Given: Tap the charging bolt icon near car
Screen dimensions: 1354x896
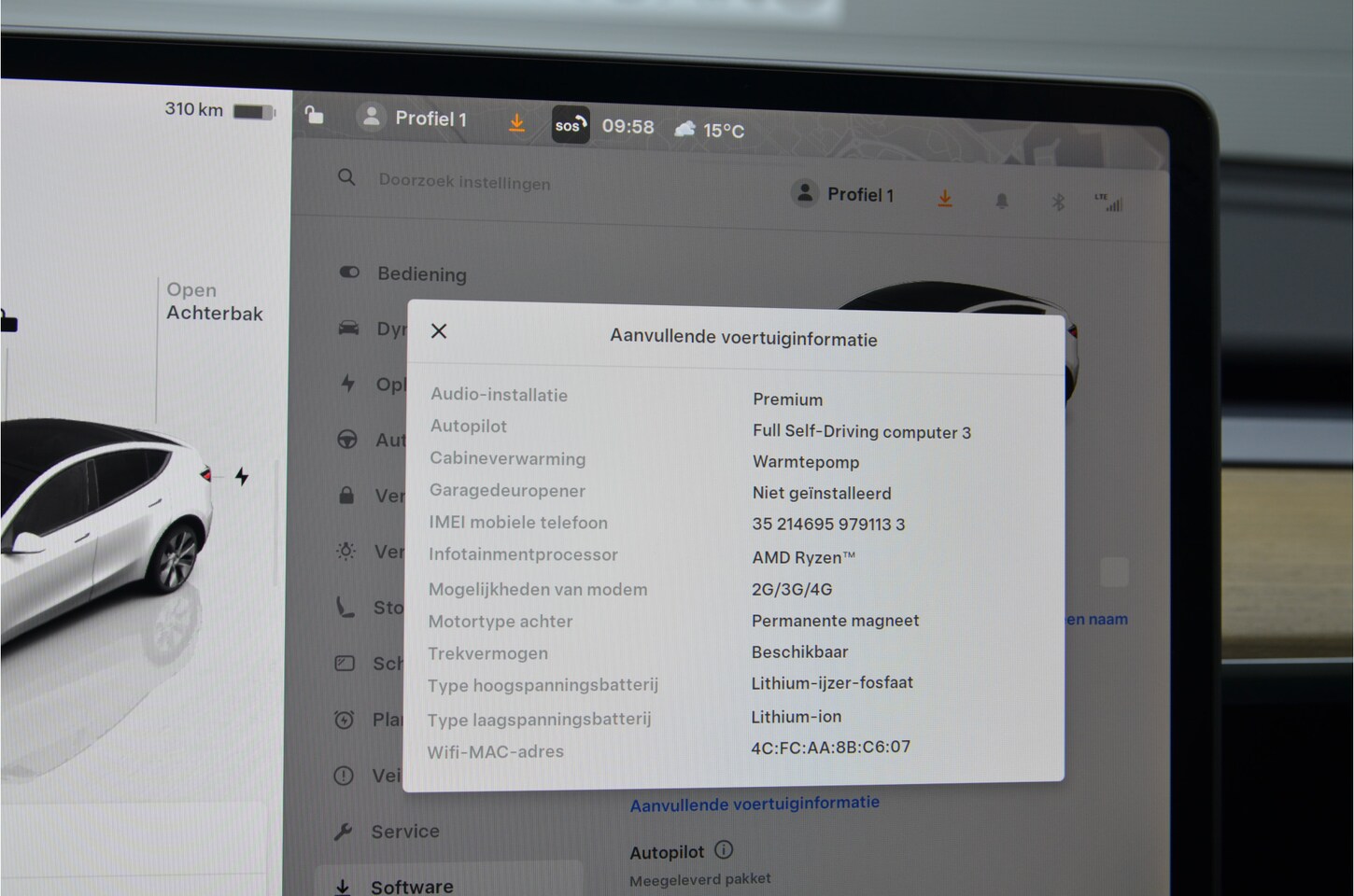Looking at the screenshot, I should click(242, 477).
